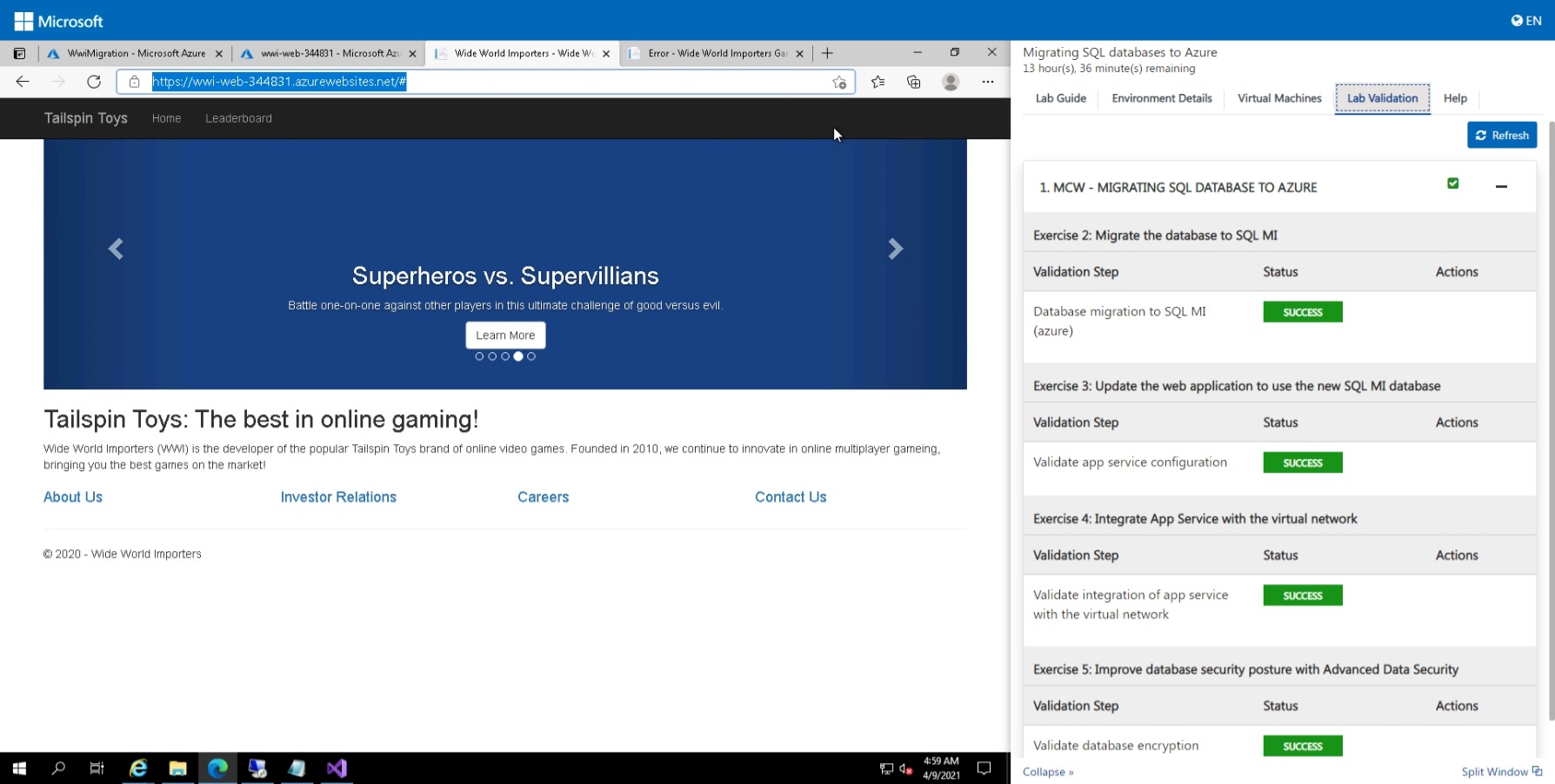
Task: Click the Split Window option
Action: click(x=1501, y=772)
